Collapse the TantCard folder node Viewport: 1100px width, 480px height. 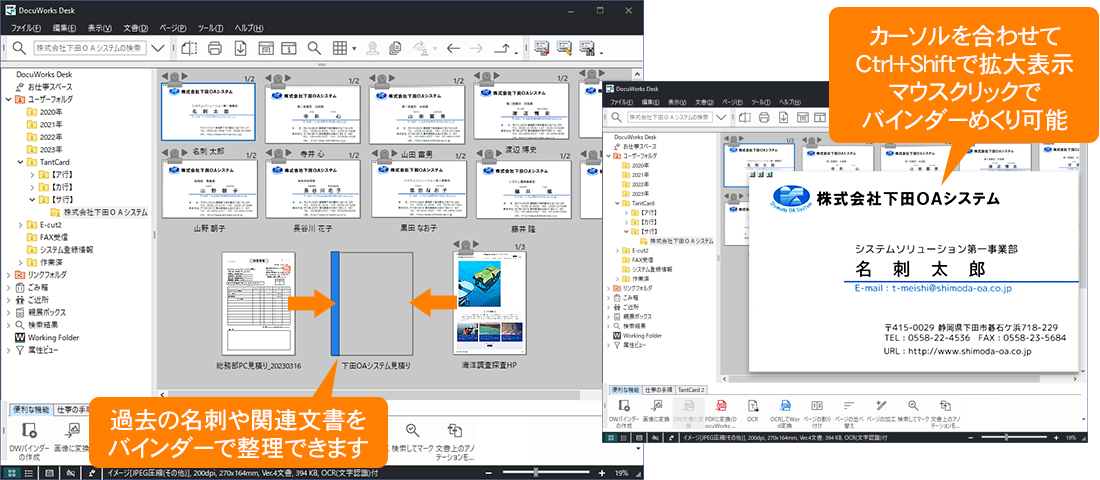[x=20, y=161]
